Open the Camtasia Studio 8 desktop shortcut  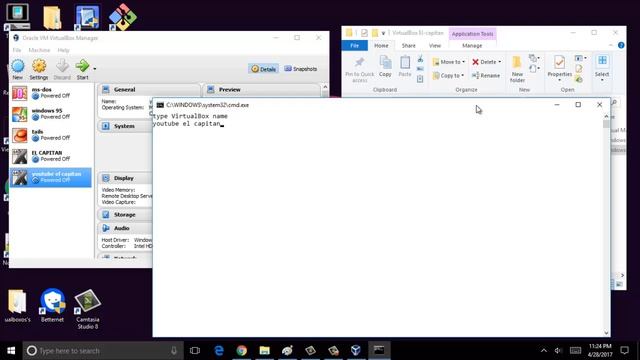pyautogui.click(x=87, y=309)
